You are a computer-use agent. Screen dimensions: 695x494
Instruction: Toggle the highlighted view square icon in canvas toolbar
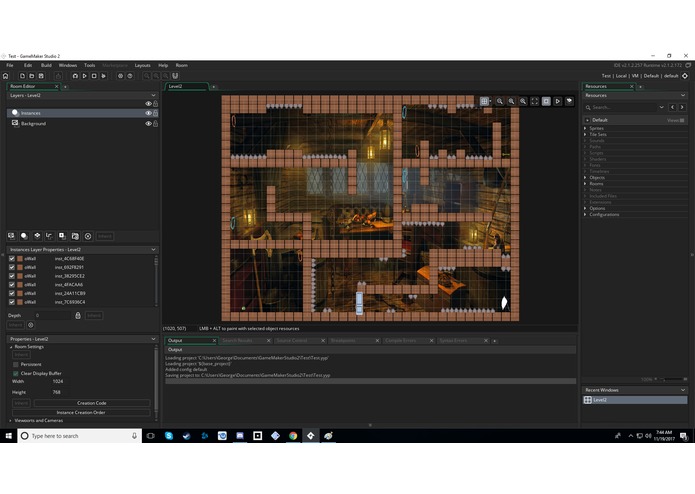pos(546,101)
